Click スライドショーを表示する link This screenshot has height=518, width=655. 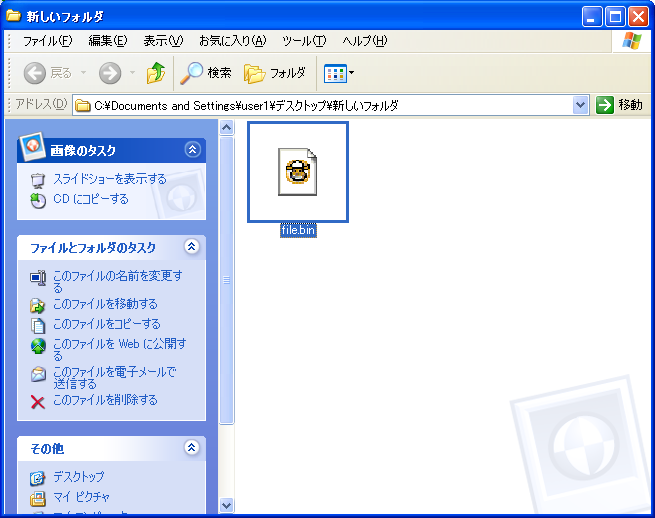pyautogui.click(x=110, y=179)
